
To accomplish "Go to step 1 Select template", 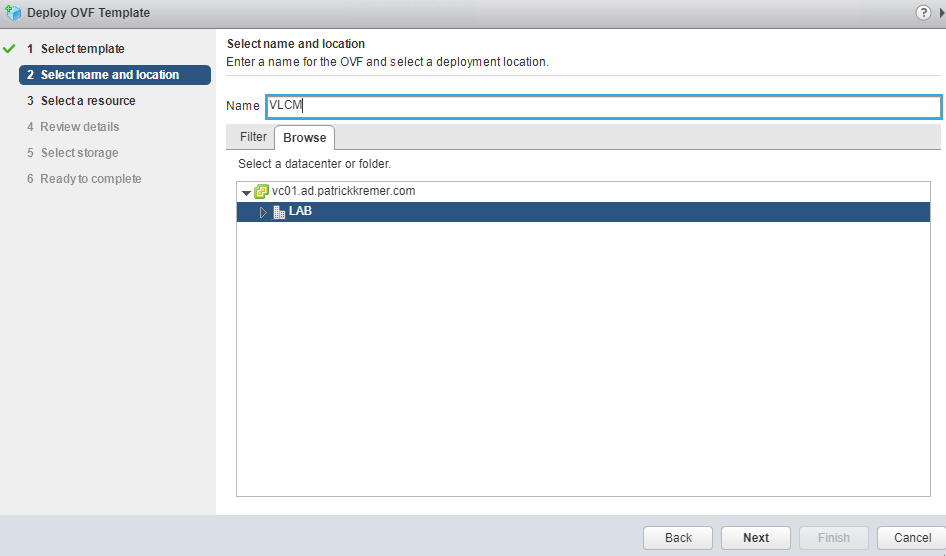I will [x=82, y=49].
